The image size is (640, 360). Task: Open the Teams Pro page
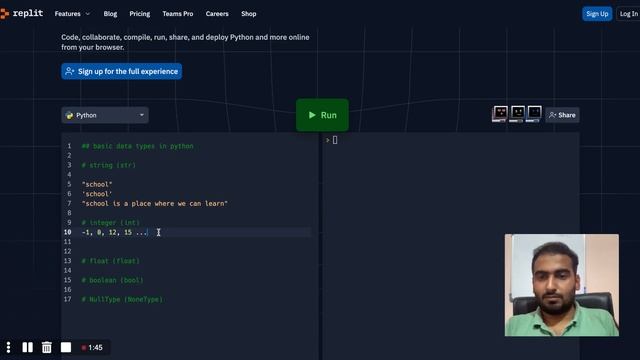pyautogui.click(x=178, y=14)
